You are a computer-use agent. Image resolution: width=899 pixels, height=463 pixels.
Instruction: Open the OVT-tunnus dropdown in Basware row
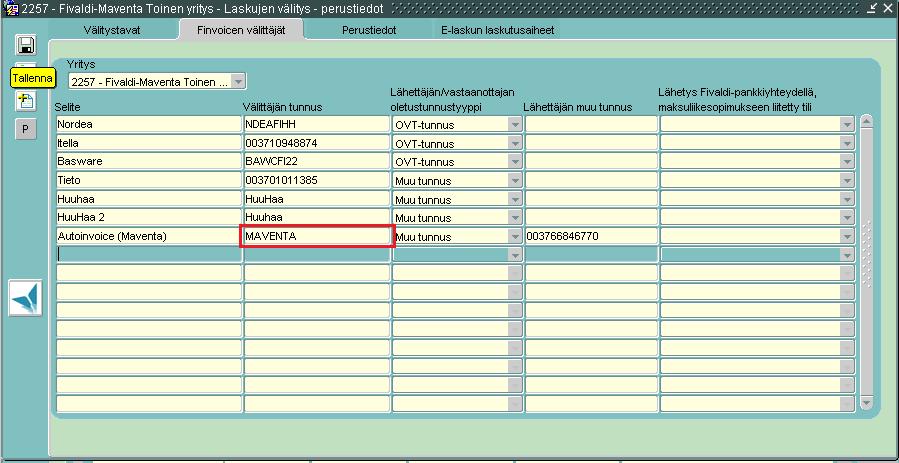pos(515,162)
